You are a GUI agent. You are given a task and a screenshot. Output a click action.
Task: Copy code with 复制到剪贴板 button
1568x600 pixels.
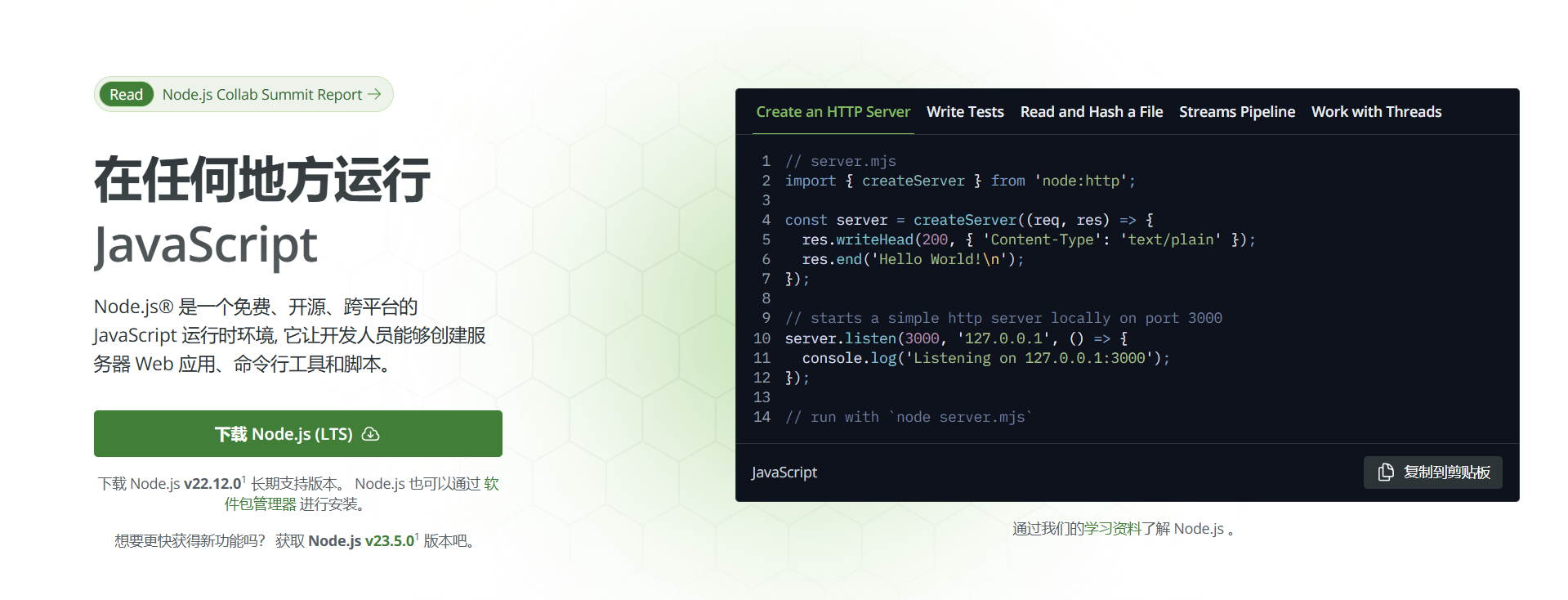click(x=1433, y=472)
